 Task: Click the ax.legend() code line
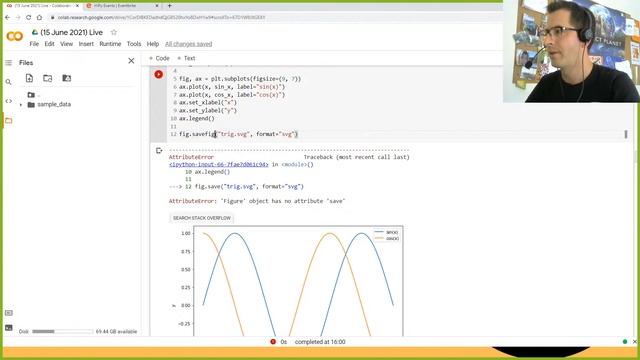click(197, 118)
